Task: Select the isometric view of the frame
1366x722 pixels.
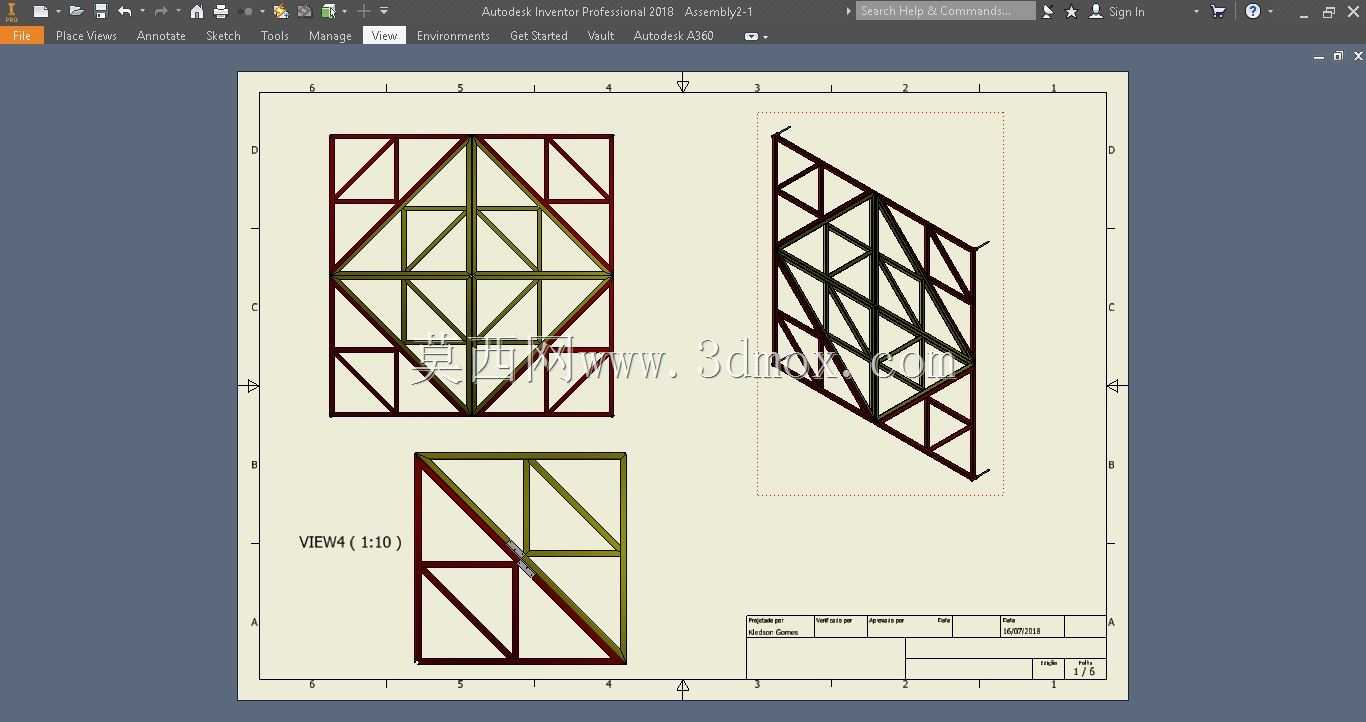Action: [880, 303]
